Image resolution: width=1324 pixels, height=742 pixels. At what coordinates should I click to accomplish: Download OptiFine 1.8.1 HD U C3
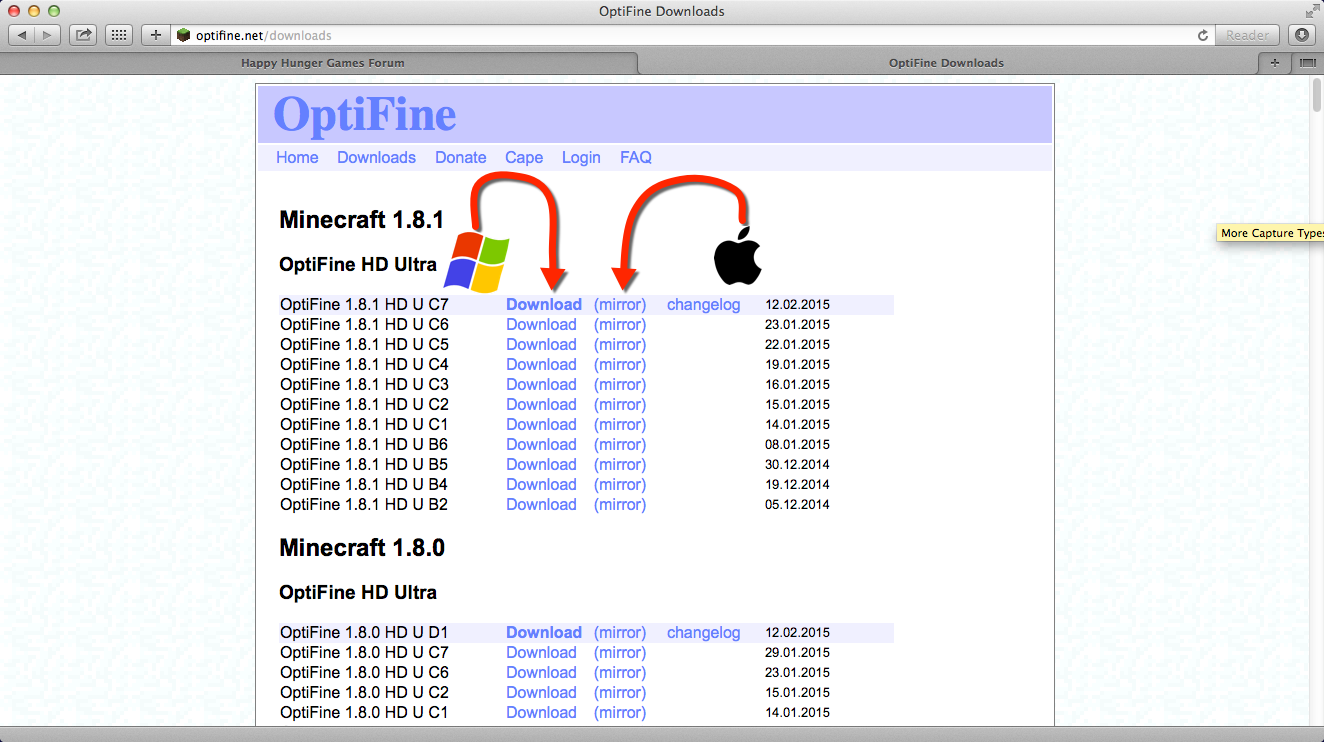541,385
